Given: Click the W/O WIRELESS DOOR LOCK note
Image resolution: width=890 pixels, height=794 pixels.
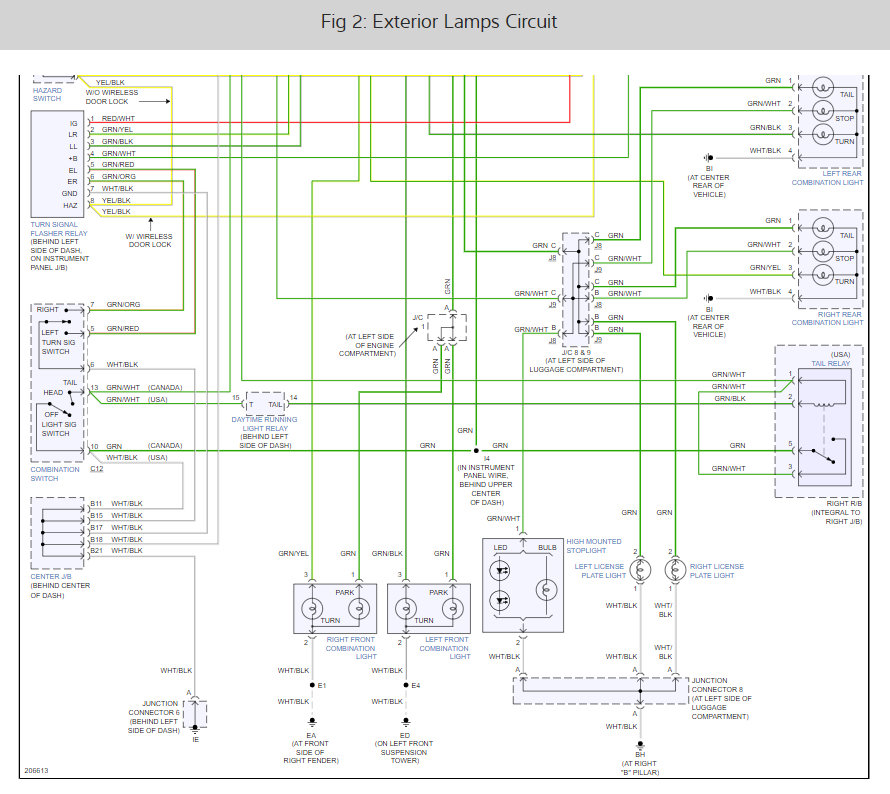Looking at the screenshot, I should 112,97.
